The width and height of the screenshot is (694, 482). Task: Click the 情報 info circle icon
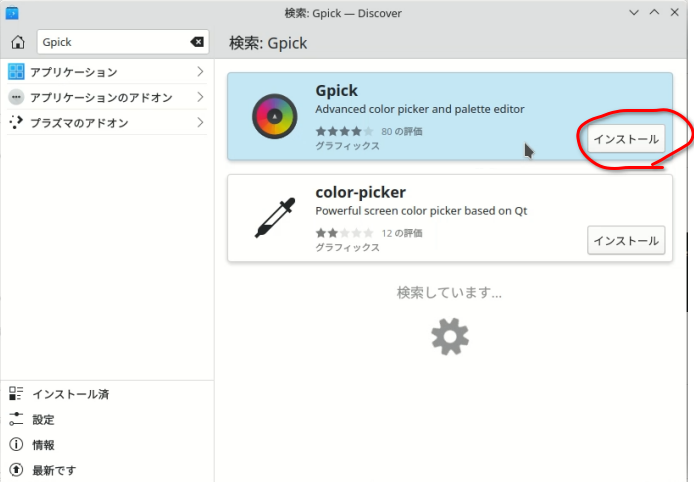point(16,444)
